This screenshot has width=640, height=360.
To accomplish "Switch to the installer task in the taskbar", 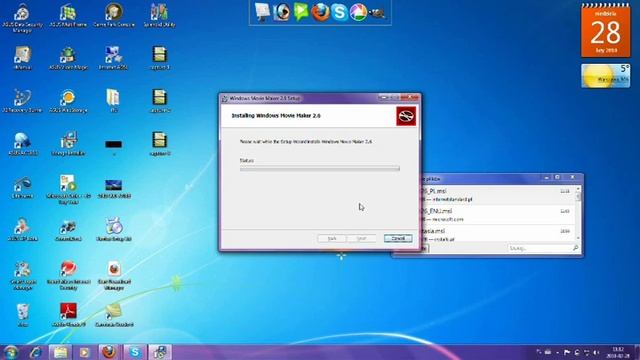I will point(160,352).
